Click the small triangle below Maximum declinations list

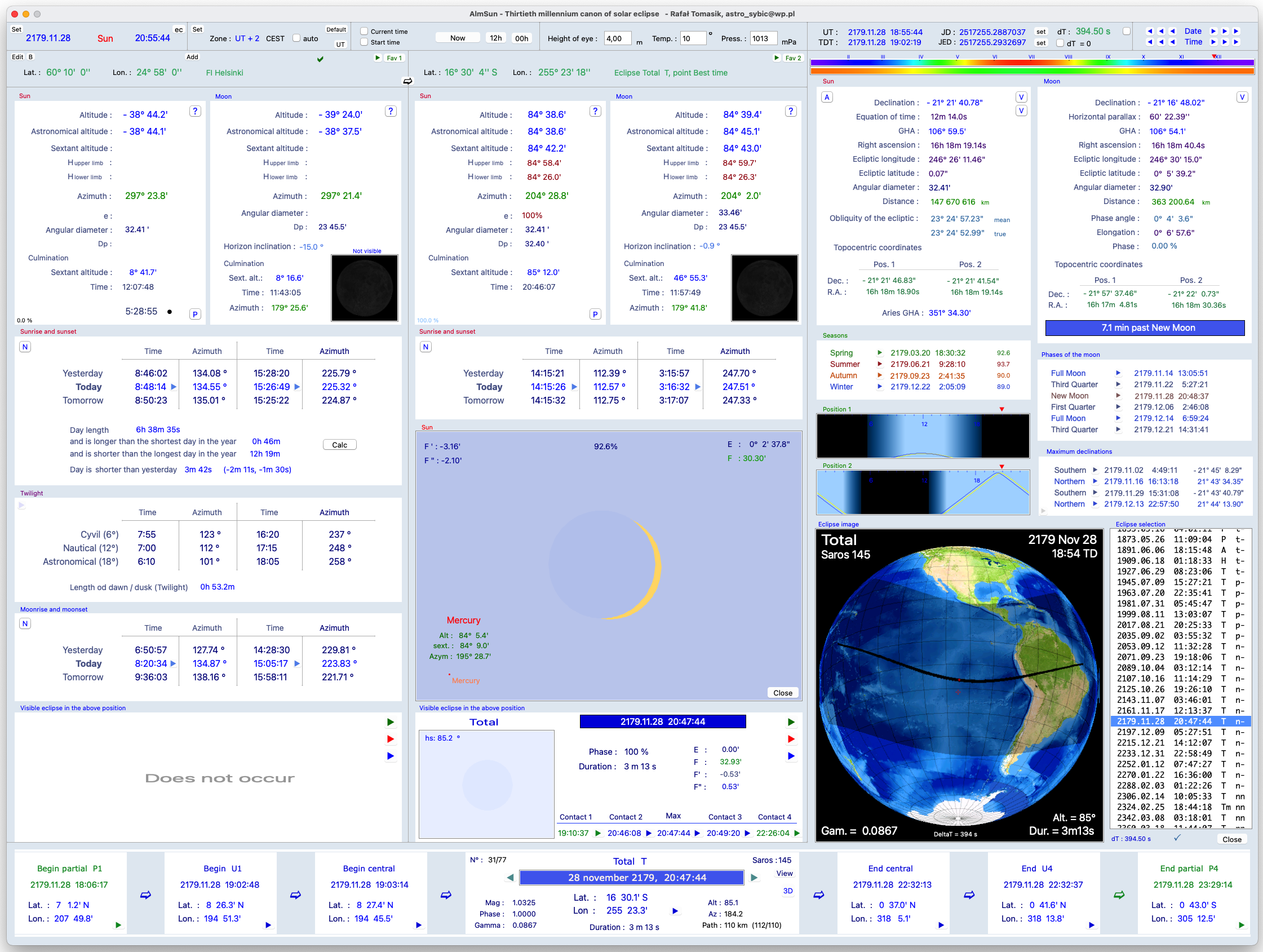coord(1043,511)
